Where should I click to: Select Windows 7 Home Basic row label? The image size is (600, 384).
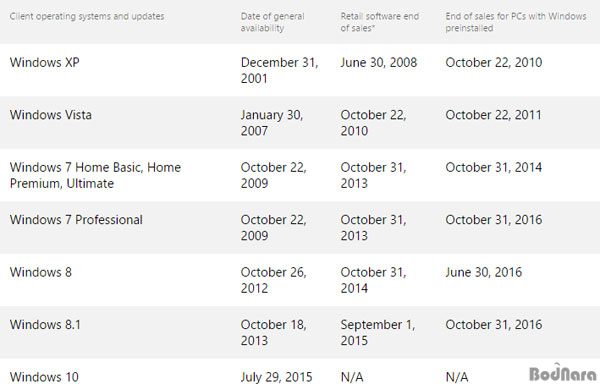coord(95,175)
